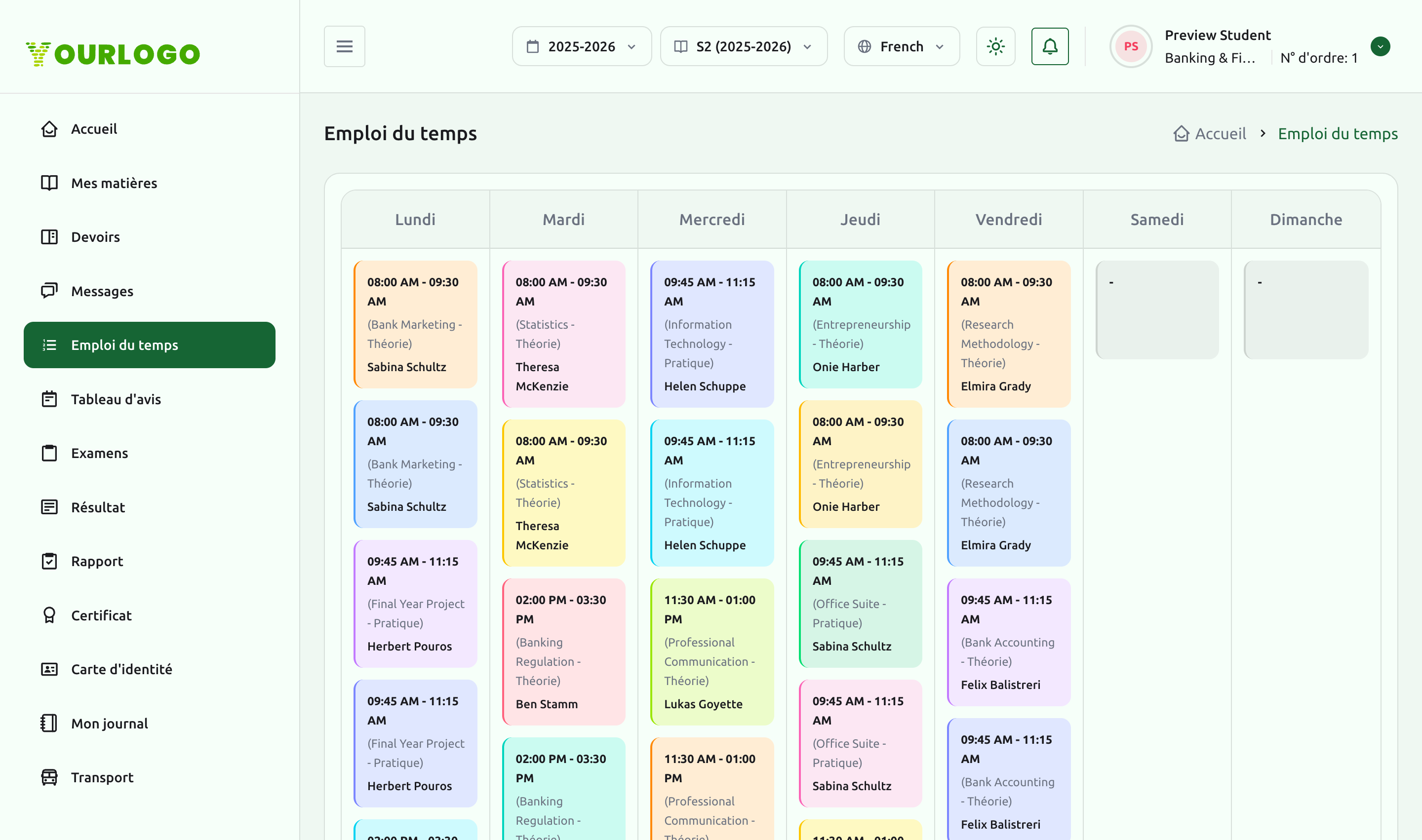Click the Accueil home icon in sidebar
The image size is (1422, 840).
click(49, 129)
